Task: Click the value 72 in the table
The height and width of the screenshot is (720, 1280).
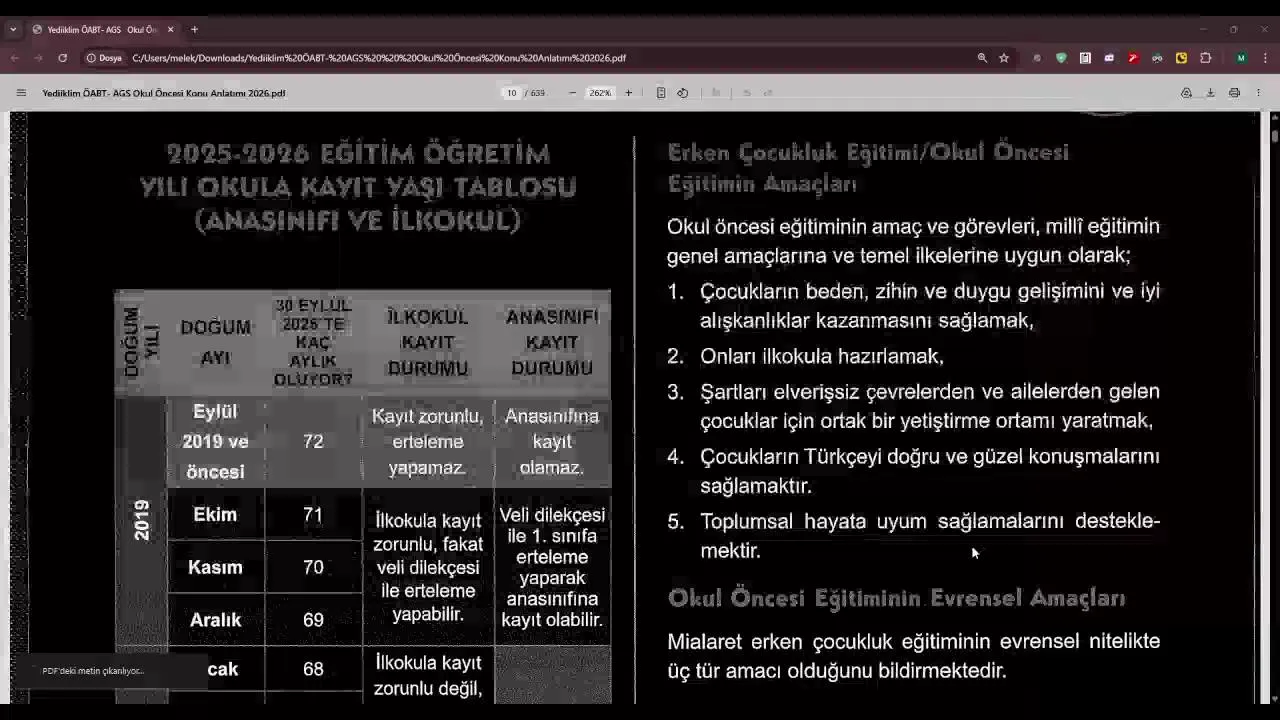Action: coord(313,441)
